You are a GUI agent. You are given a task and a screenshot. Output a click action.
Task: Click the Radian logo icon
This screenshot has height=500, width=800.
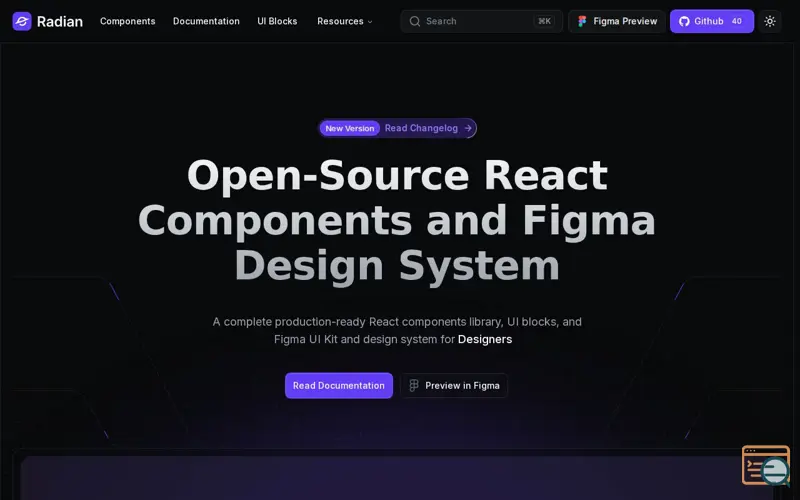22,21
